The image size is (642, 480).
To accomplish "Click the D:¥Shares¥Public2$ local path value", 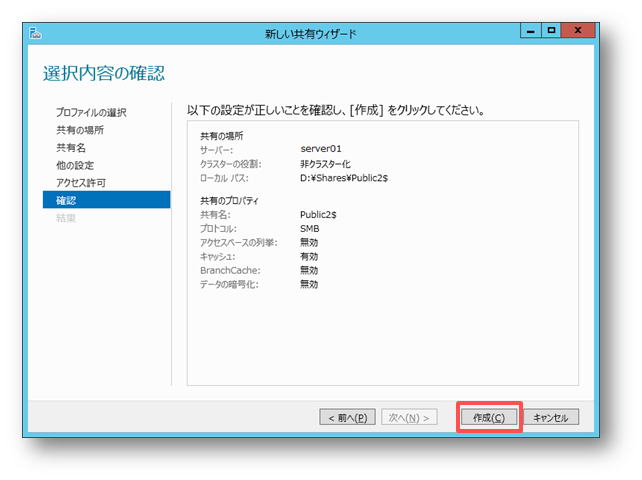I will 344,178.
